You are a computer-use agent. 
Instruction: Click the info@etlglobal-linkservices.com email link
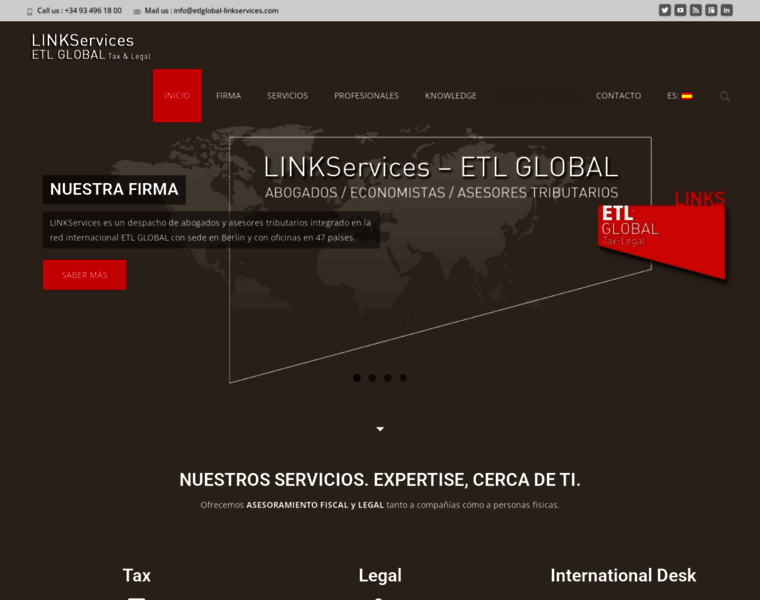(226, 11)
